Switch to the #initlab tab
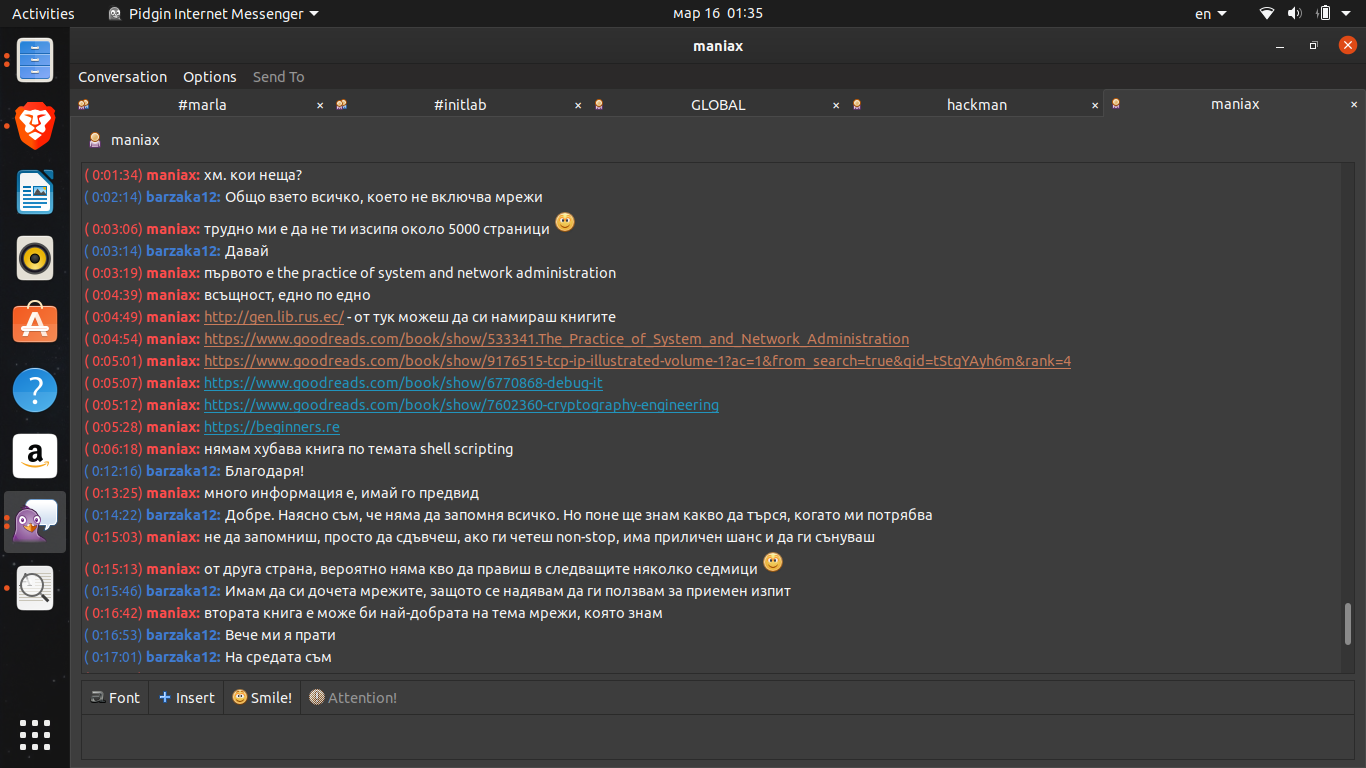 pyautogui.click(x=460, y=105)
